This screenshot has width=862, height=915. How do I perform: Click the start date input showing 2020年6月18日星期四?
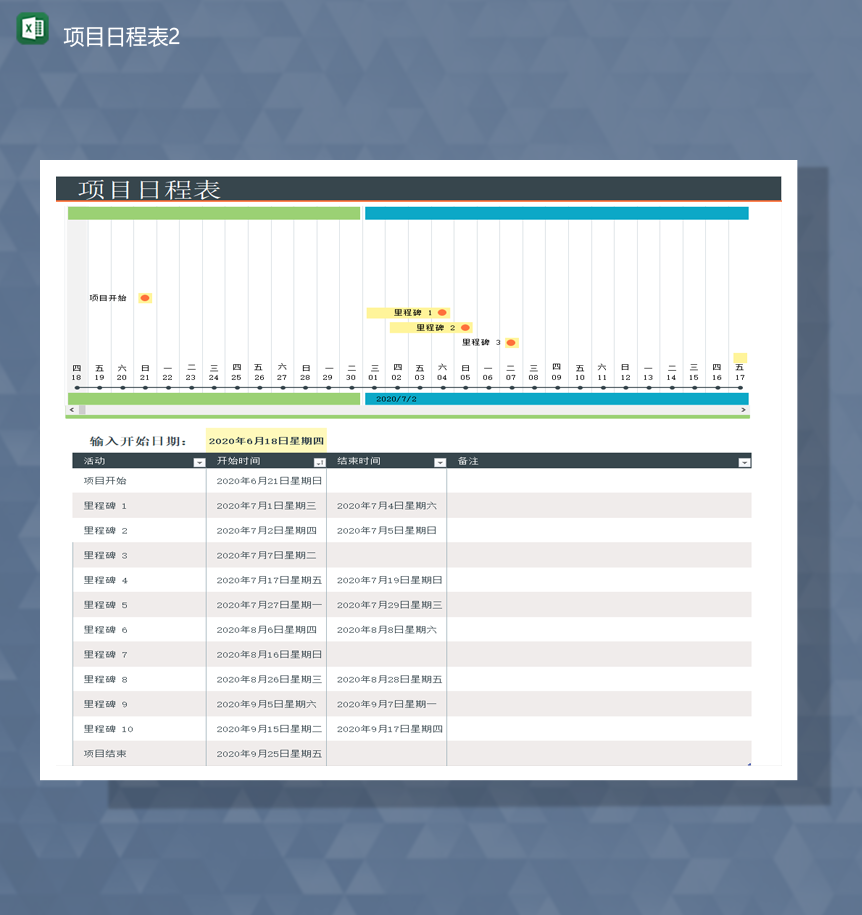(x=265, y=439)
